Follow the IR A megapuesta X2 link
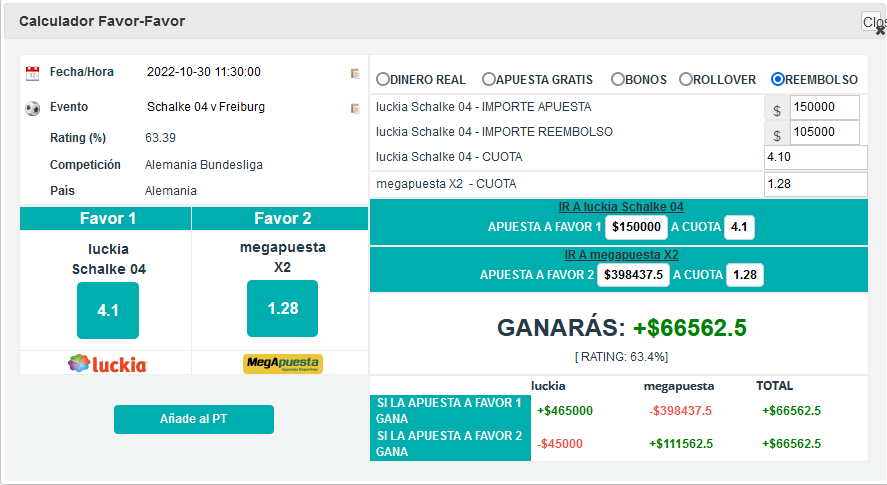Viewport: 887px width, 485px height. [x=621, y=255]
